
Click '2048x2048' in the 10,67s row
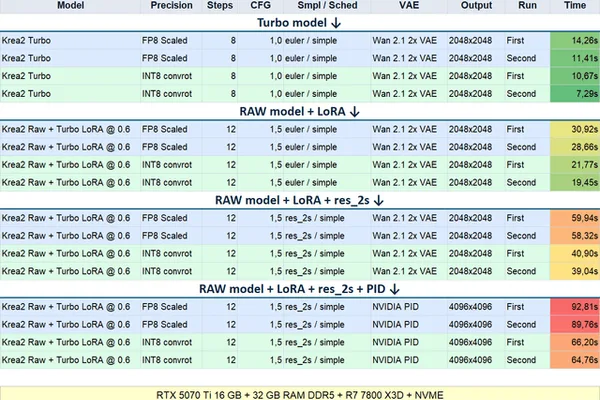click(x=470, y=76)
